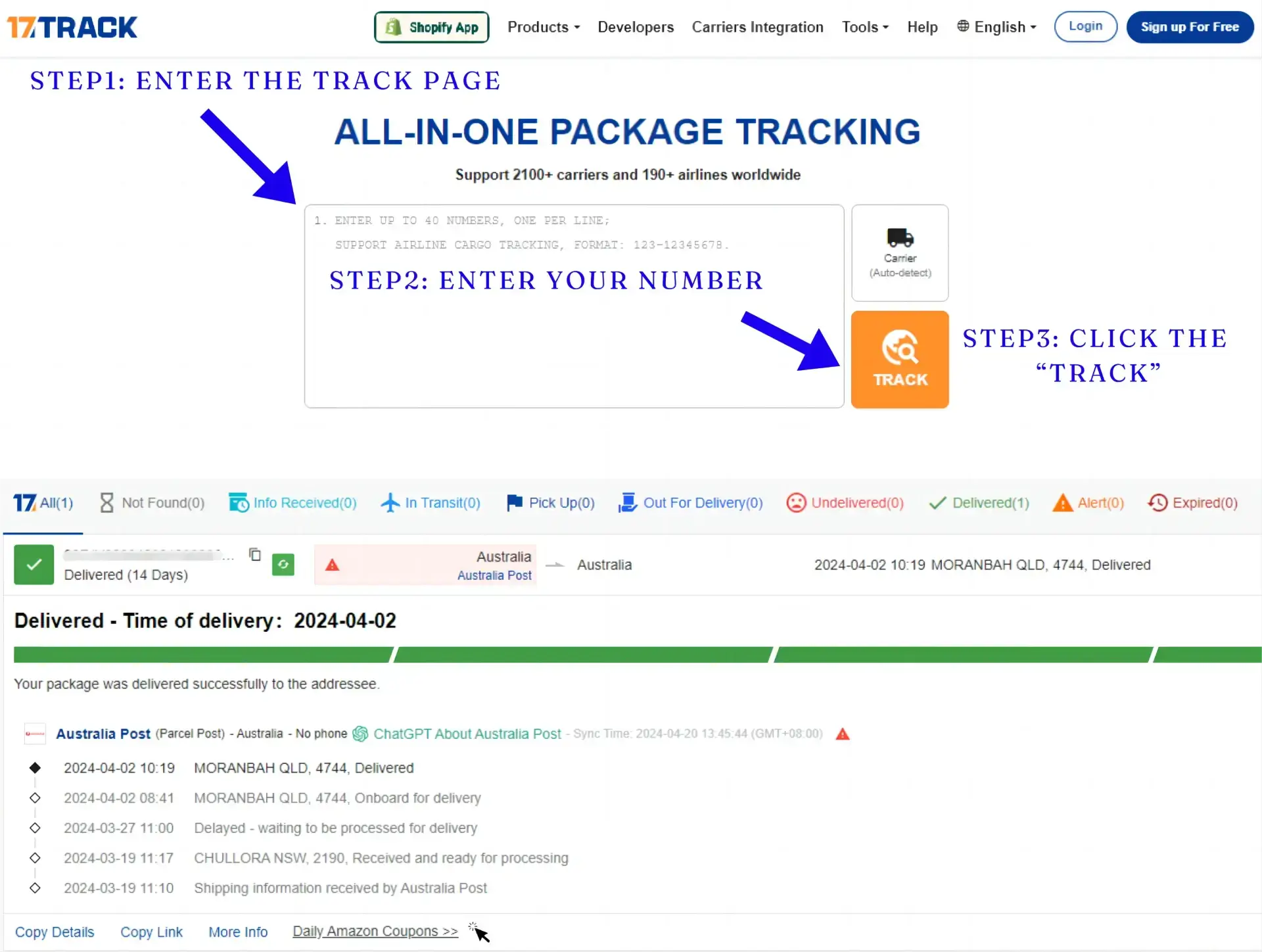Screen dimensions: 1262x952
Task: Click the orange TRACK button
Action: pyautogui.click(x=900, y=359)
